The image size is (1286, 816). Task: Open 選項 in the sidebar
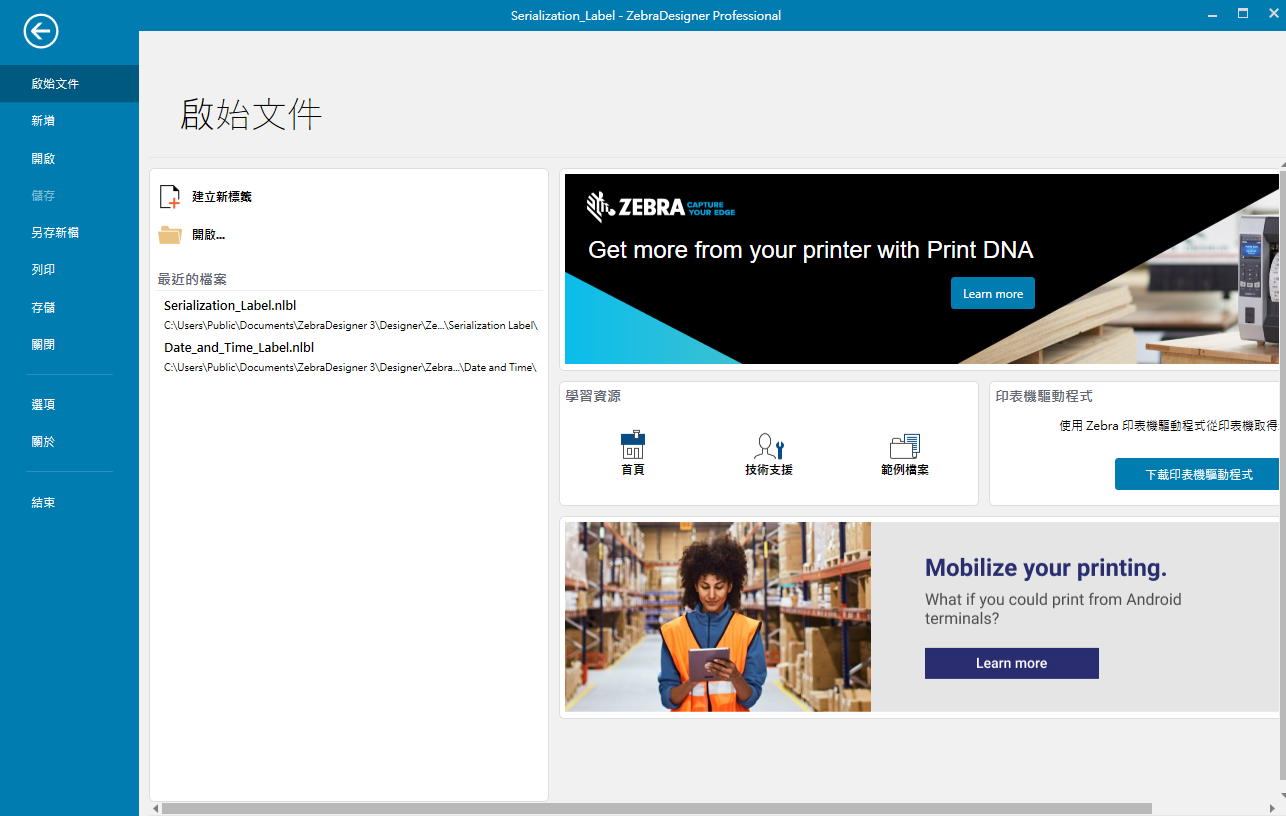[69, 405]
